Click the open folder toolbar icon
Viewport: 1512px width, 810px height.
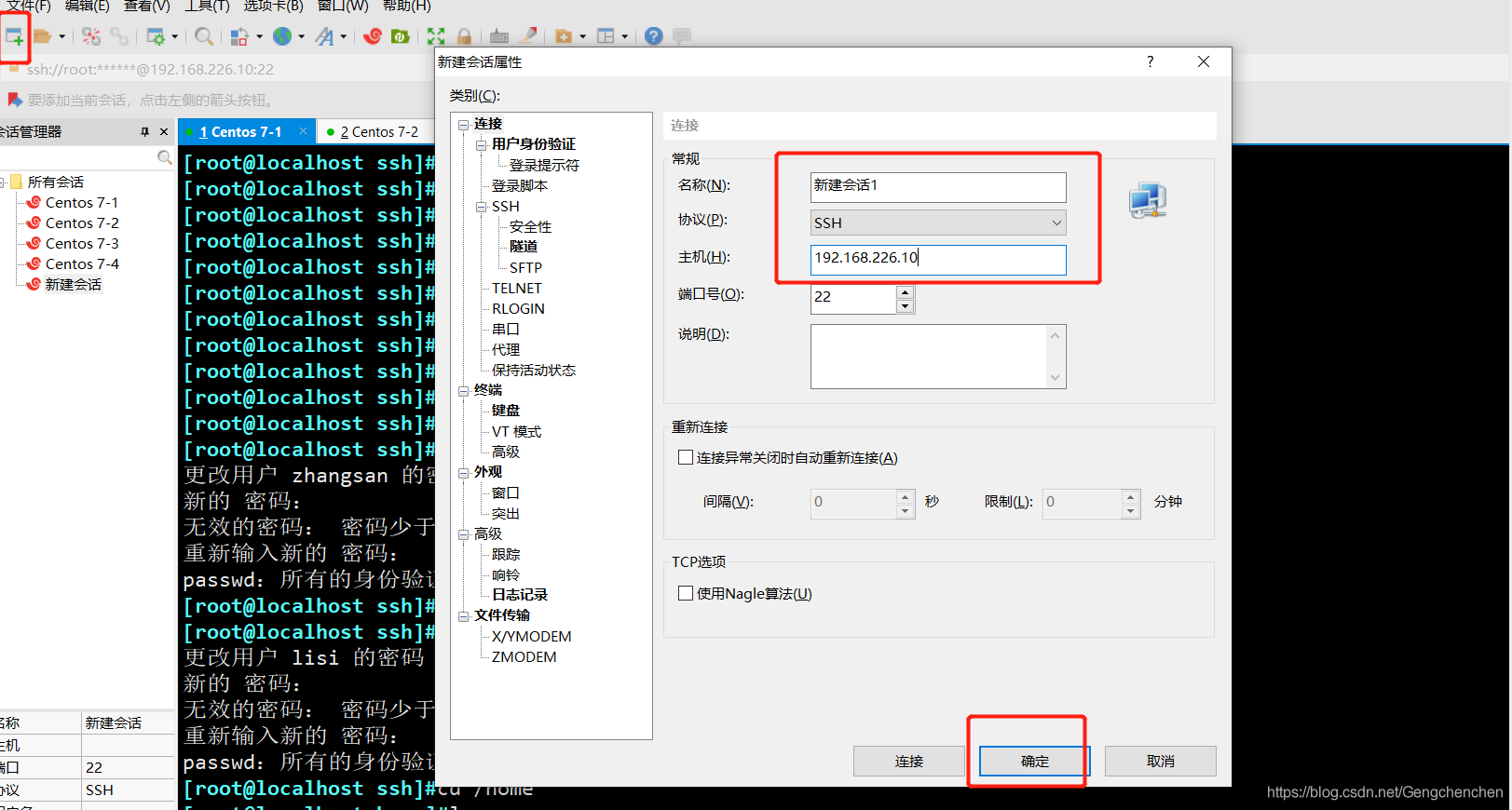(x=42, y=36)
